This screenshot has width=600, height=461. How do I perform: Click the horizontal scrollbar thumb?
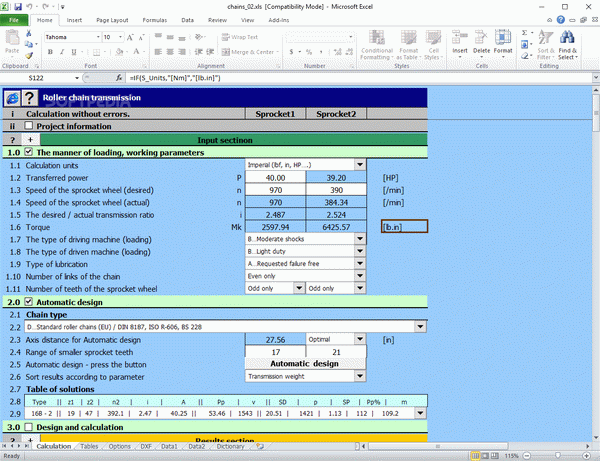click(437, 446)
